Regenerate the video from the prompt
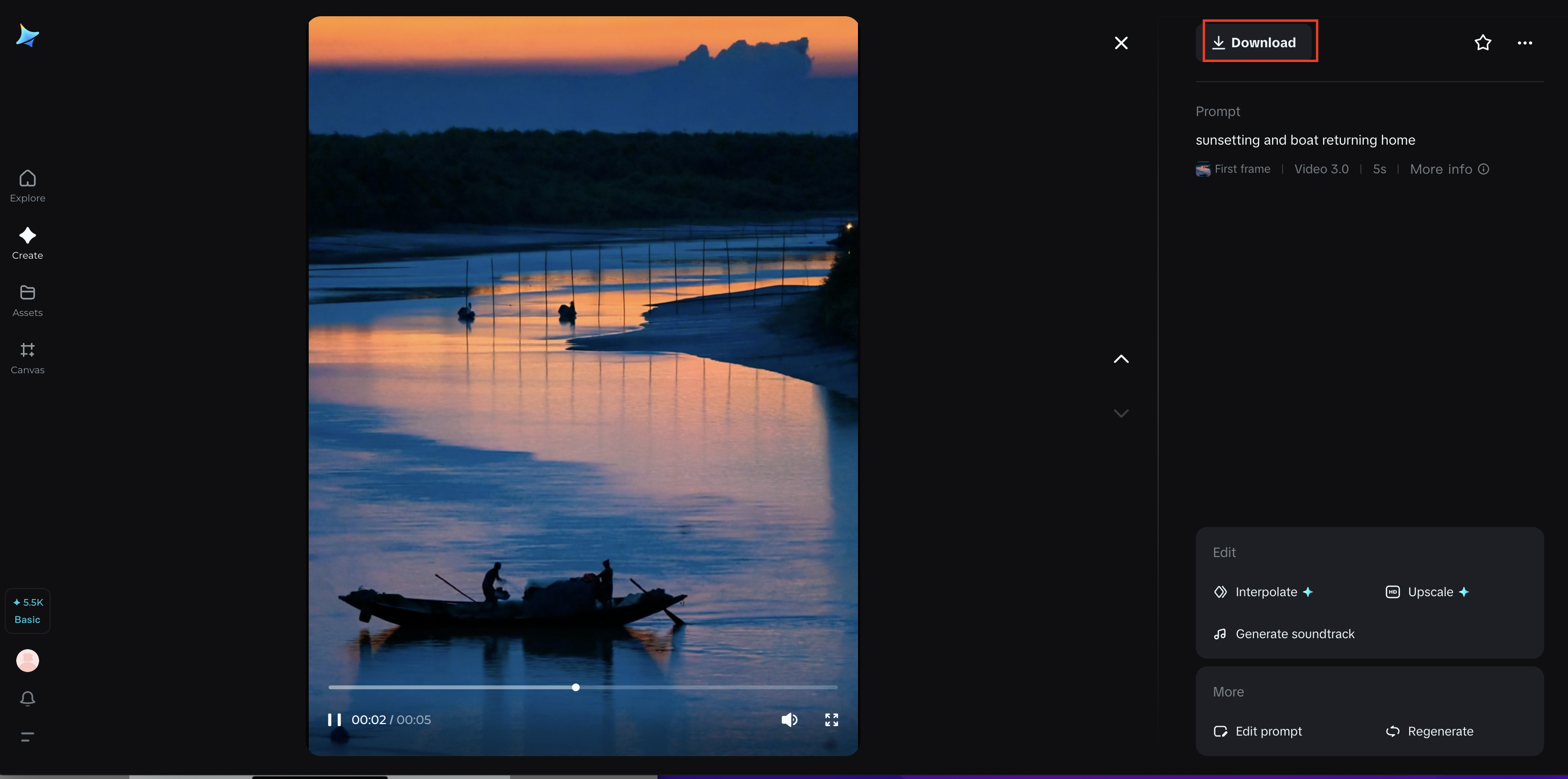Image resolution: width=1568 pixels, height=779 pixels. click(x=1430, y=731)
